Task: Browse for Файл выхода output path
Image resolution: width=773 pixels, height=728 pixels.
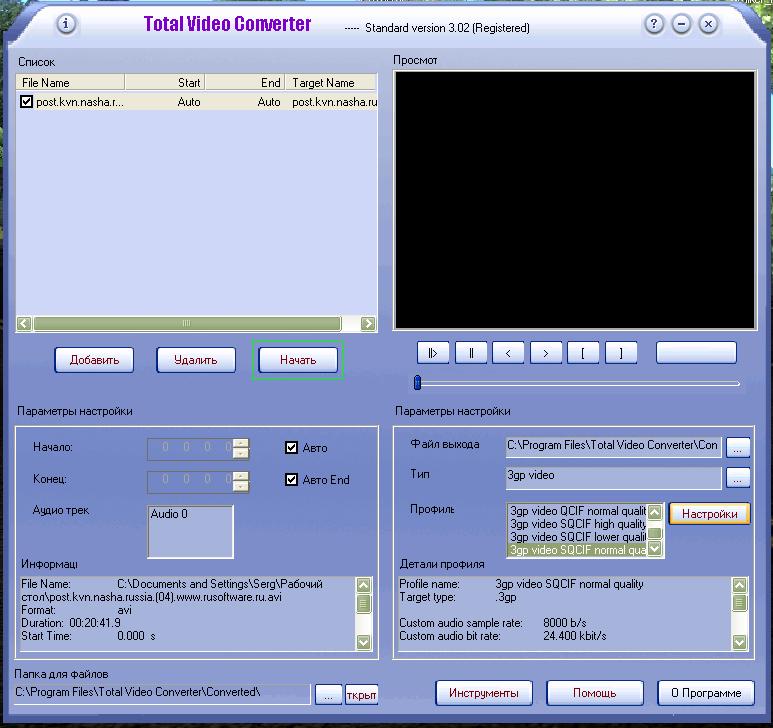Action: (738, 448)
